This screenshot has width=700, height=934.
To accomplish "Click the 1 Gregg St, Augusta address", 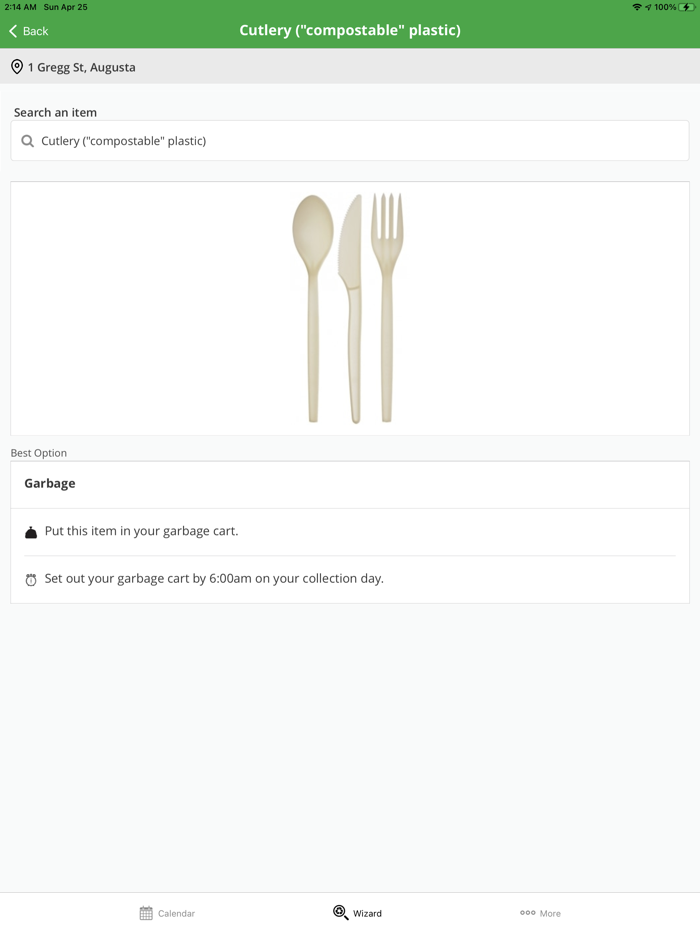I will click(x=82, y=67).
